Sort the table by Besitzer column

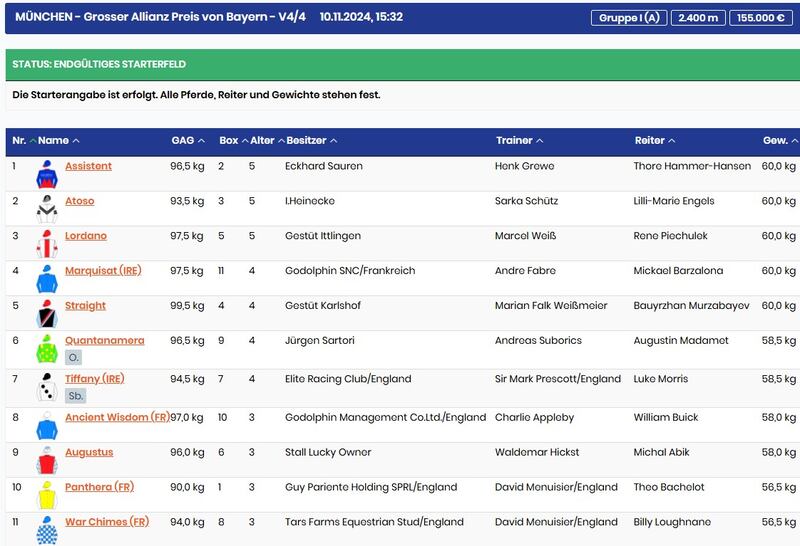312,140
